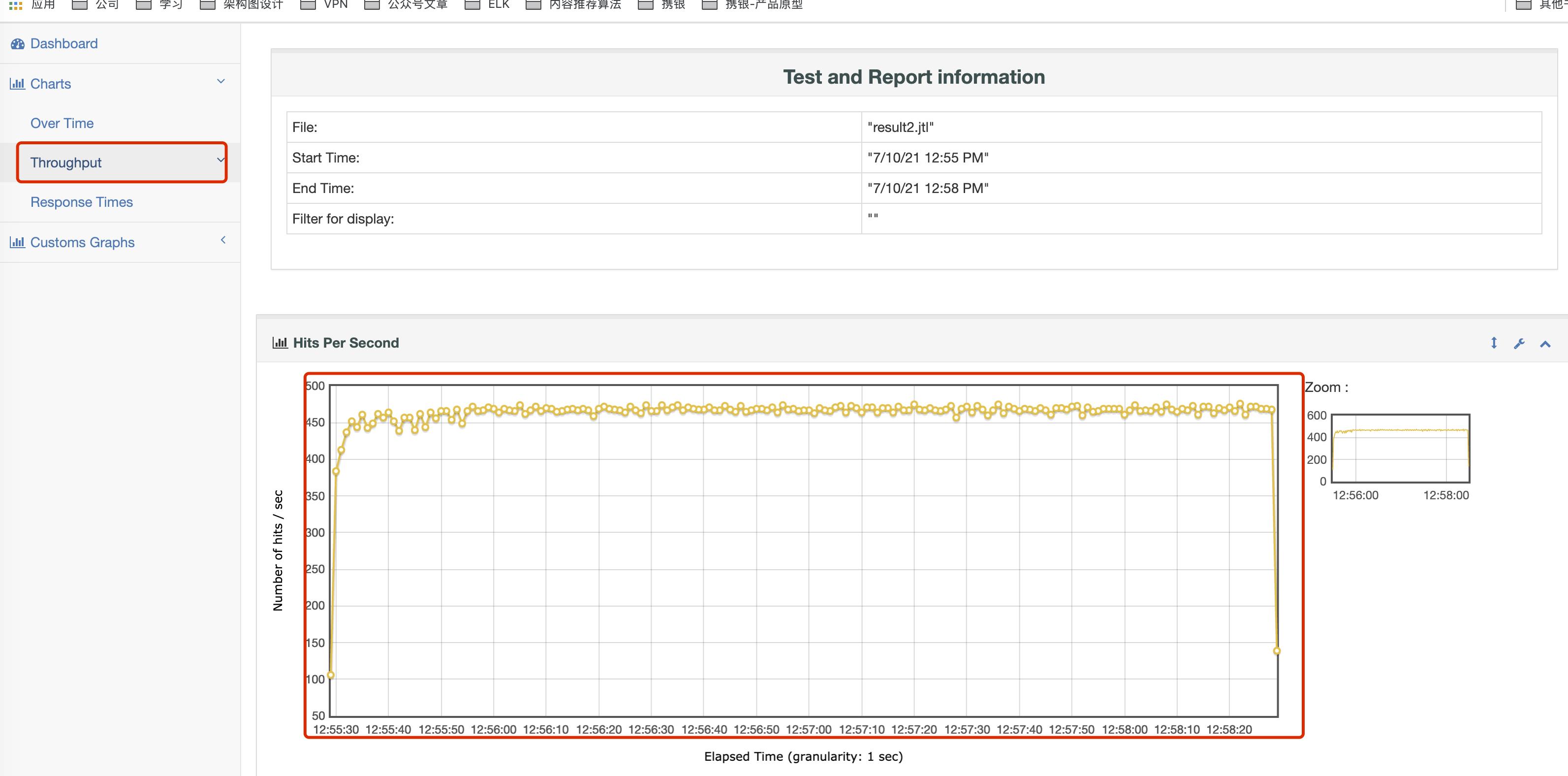Collapse the Charts chevron arrow
This screenshot has width=1568, height=776.
tap(221, 81)
